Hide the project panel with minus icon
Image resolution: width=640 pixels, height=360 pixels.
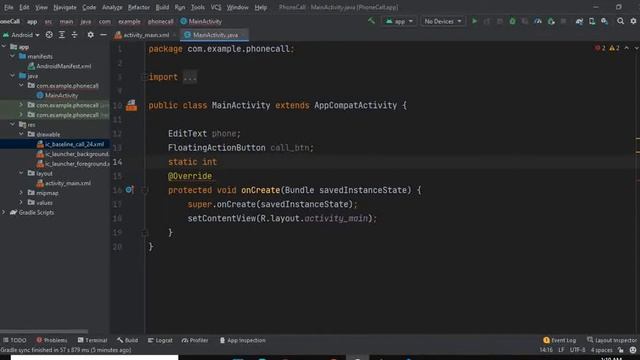coord(103,35)
